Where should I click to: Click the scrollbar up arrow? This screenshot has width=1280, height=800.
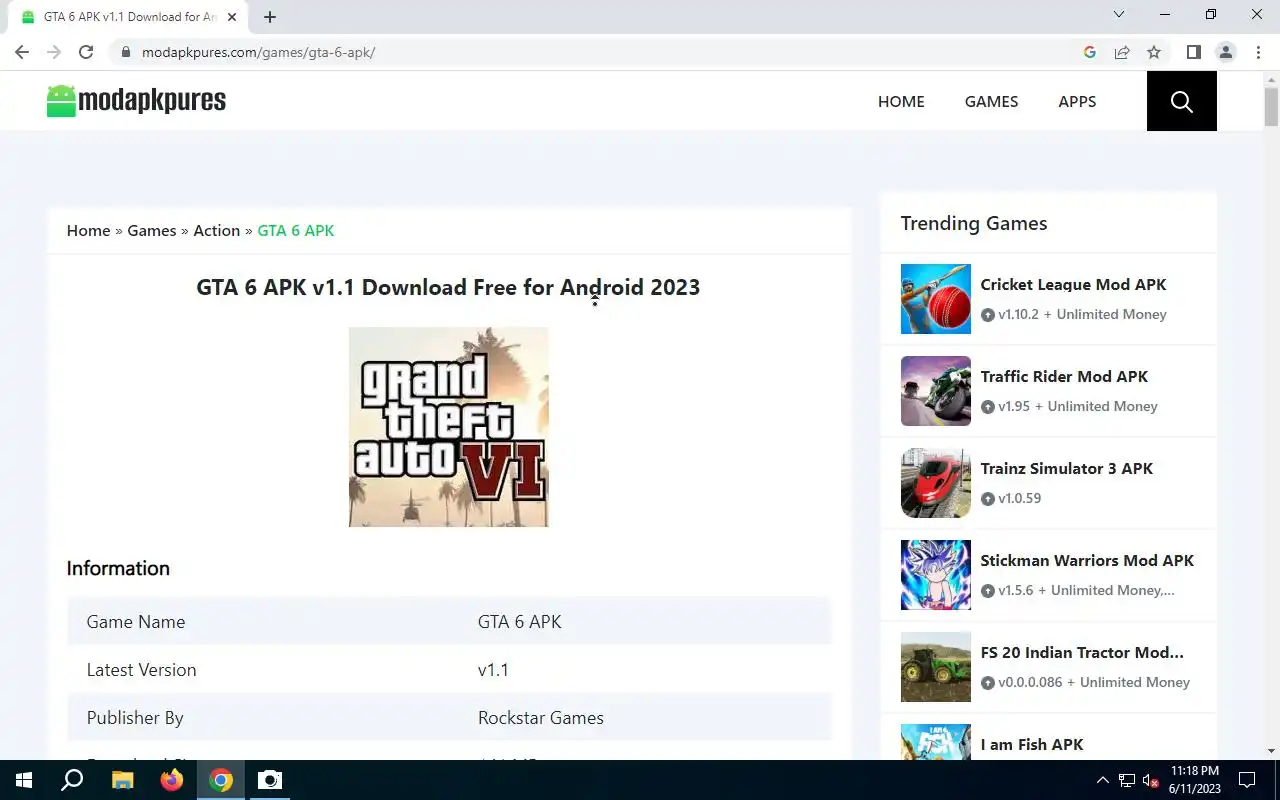pos(1271,79)
